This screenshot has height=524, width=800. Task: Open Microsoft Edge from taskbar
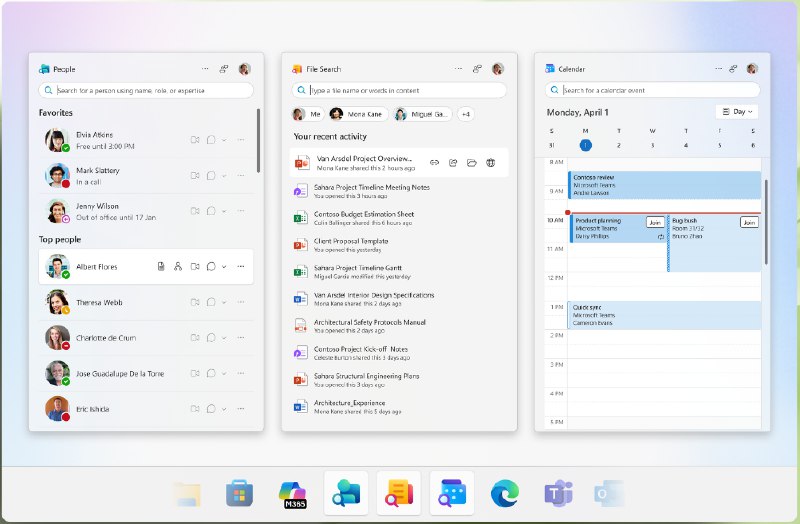pyautogui.click(x=505, y=493)
